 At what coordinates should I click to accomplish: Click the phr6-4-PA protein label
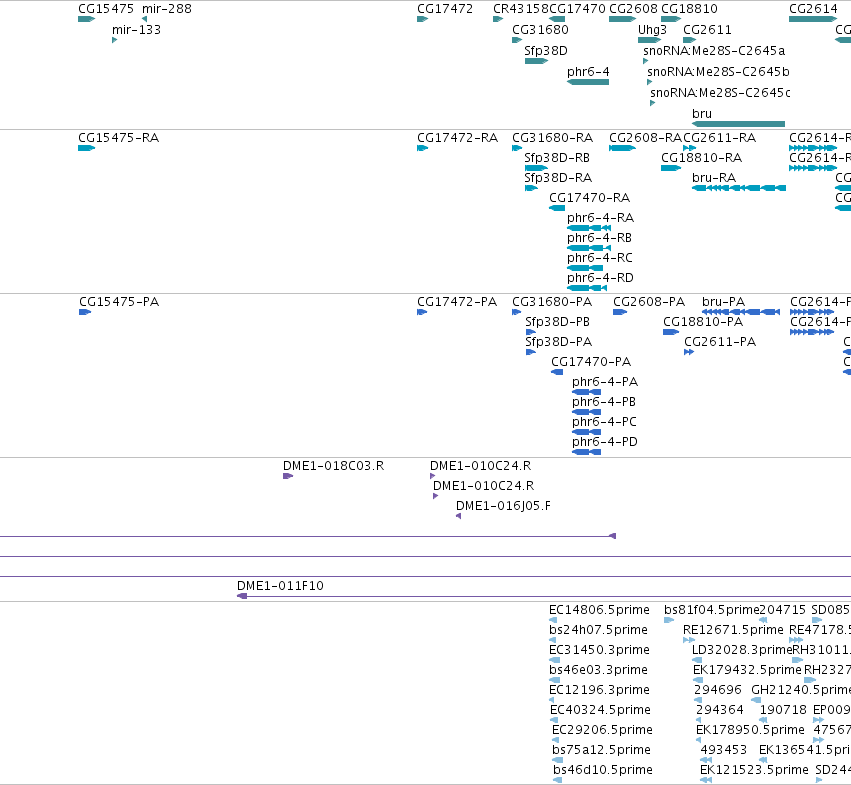[605, 382]
